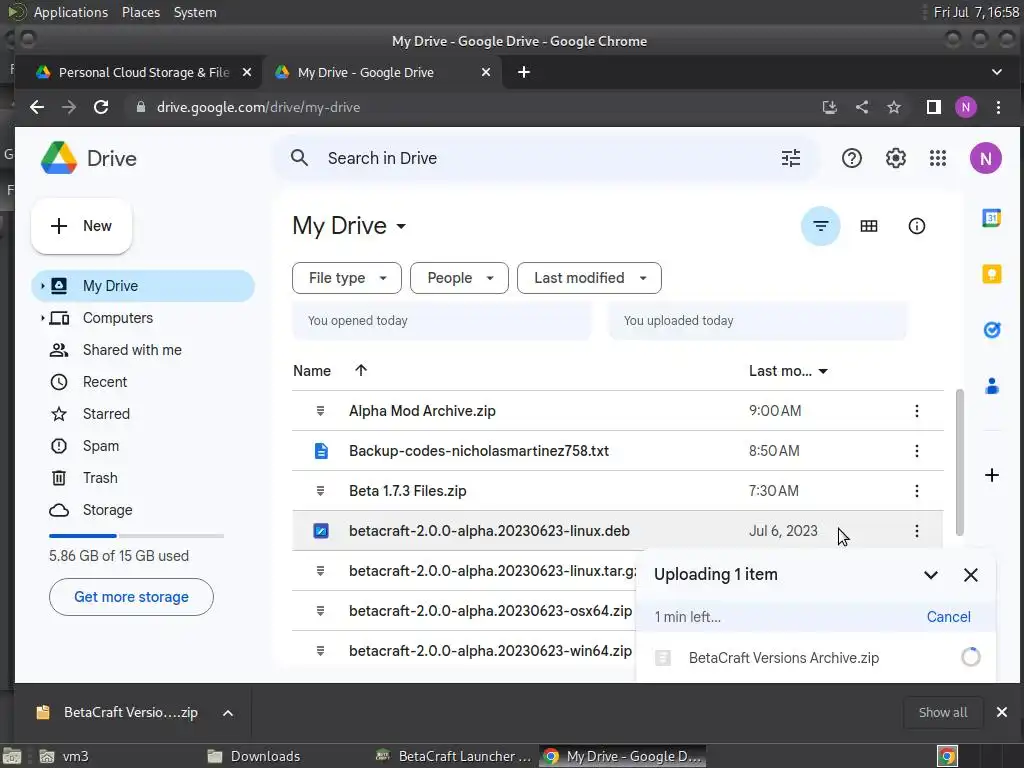Bookmark this page star icon
1024x768 pixels.
(x=893, y=107)
